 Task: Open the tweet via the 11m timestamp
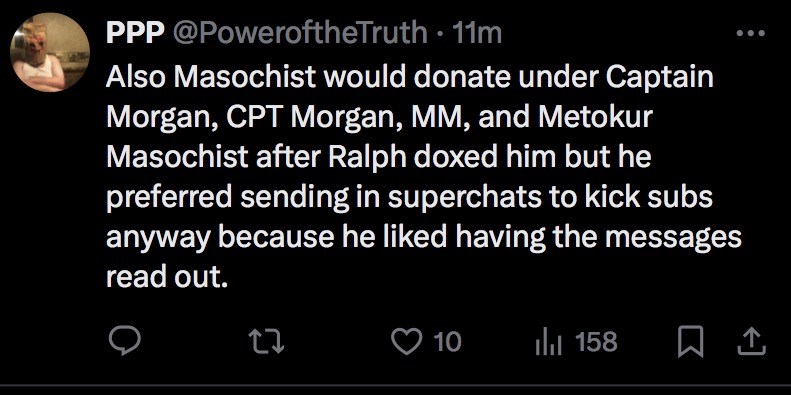click(477, 33)
